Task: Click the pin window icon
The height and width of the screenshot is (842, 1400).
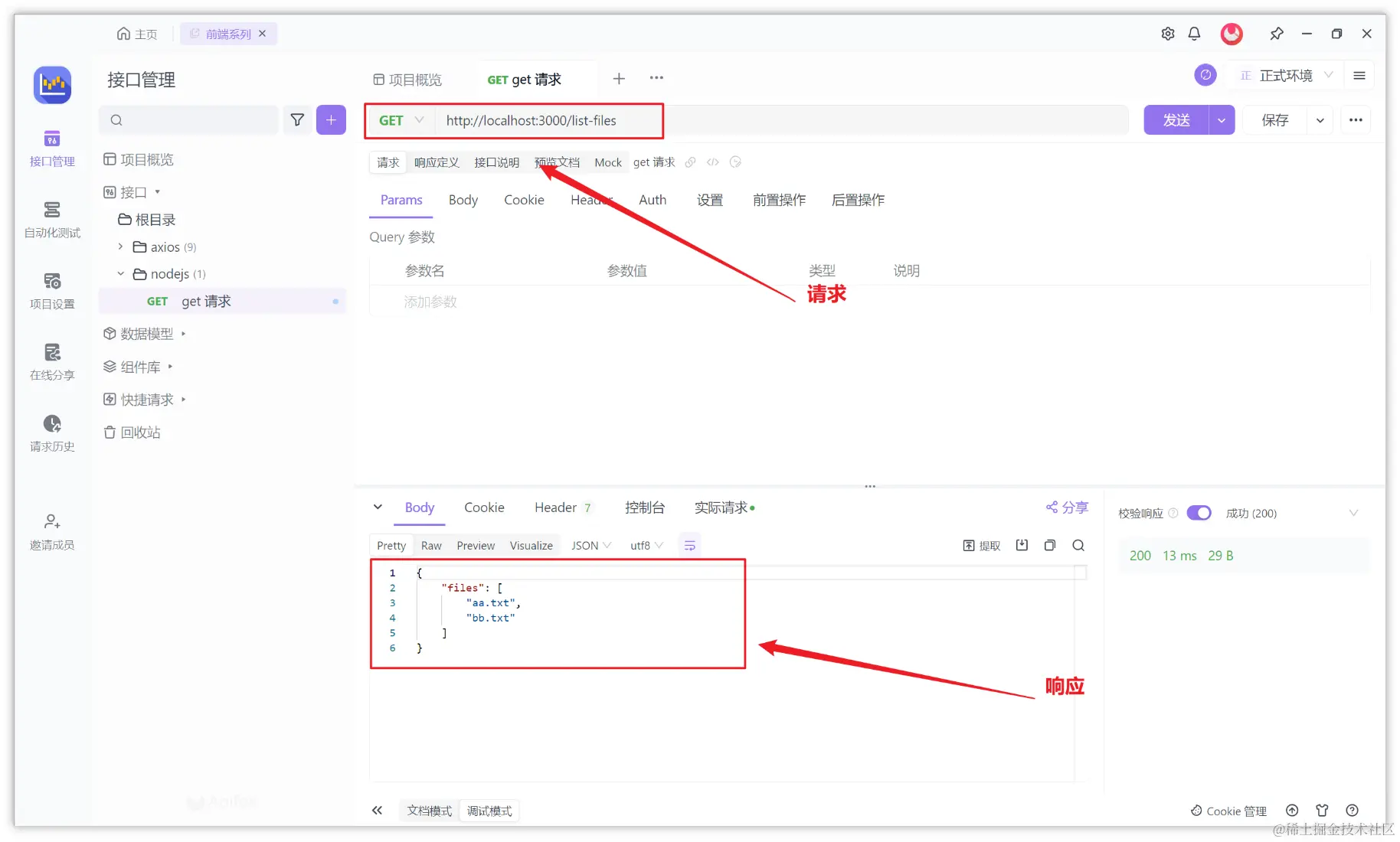Action: [x=1276, y=34]
